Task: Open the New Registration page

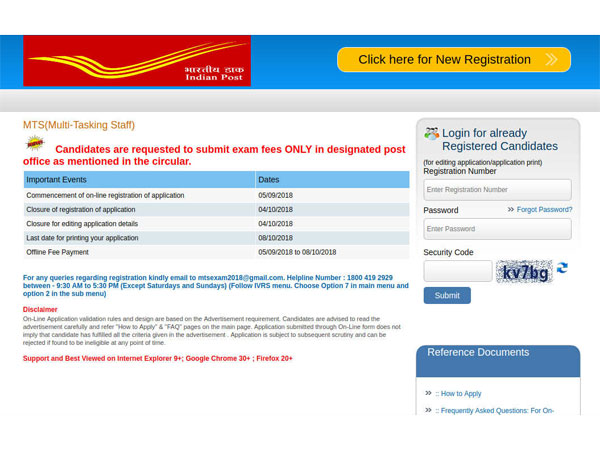Action: click(x=444, y=60)
